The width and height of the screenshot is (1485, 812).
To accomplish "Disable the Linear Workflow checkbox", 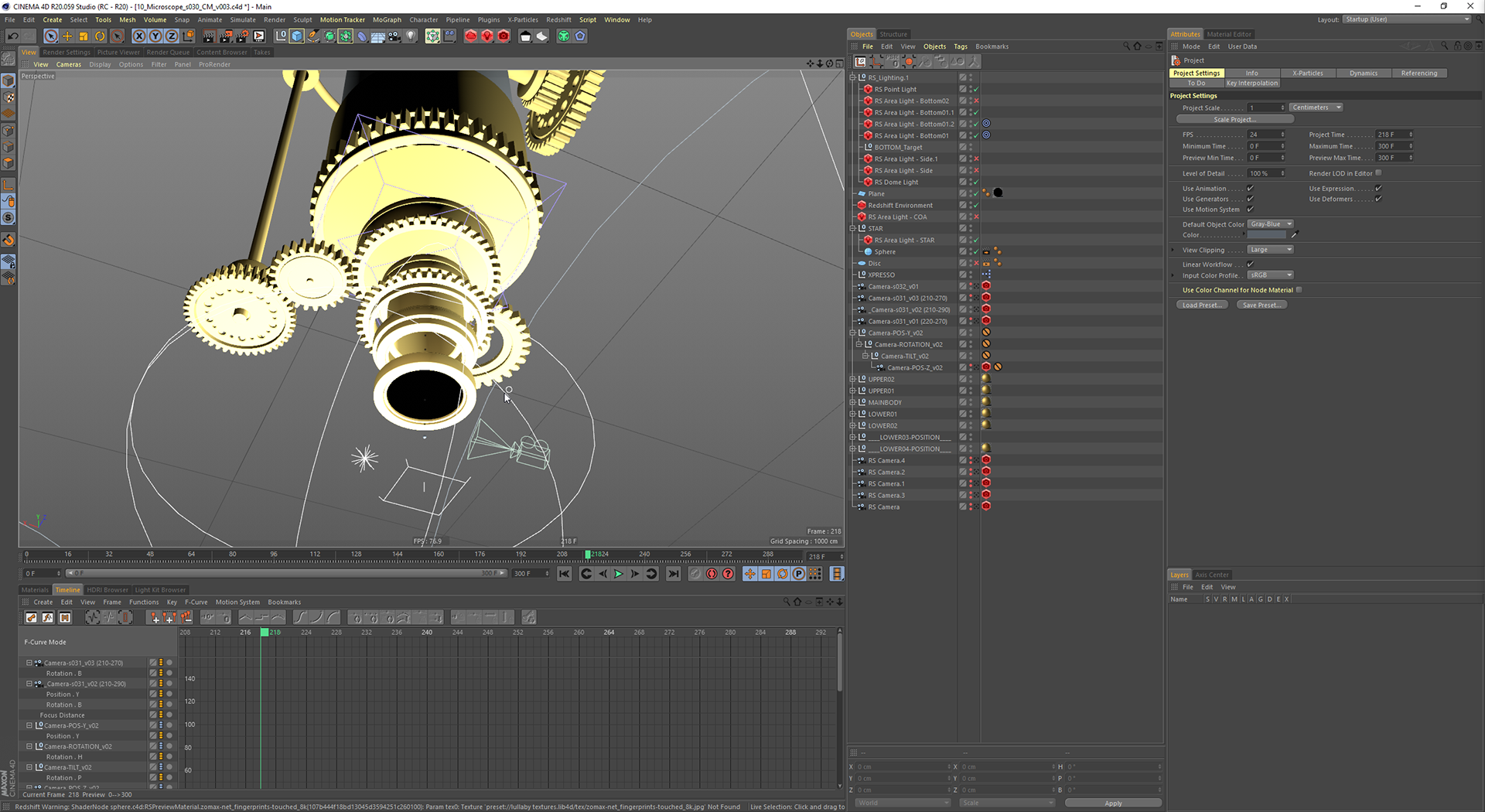I will click(x=1250, y=264).
